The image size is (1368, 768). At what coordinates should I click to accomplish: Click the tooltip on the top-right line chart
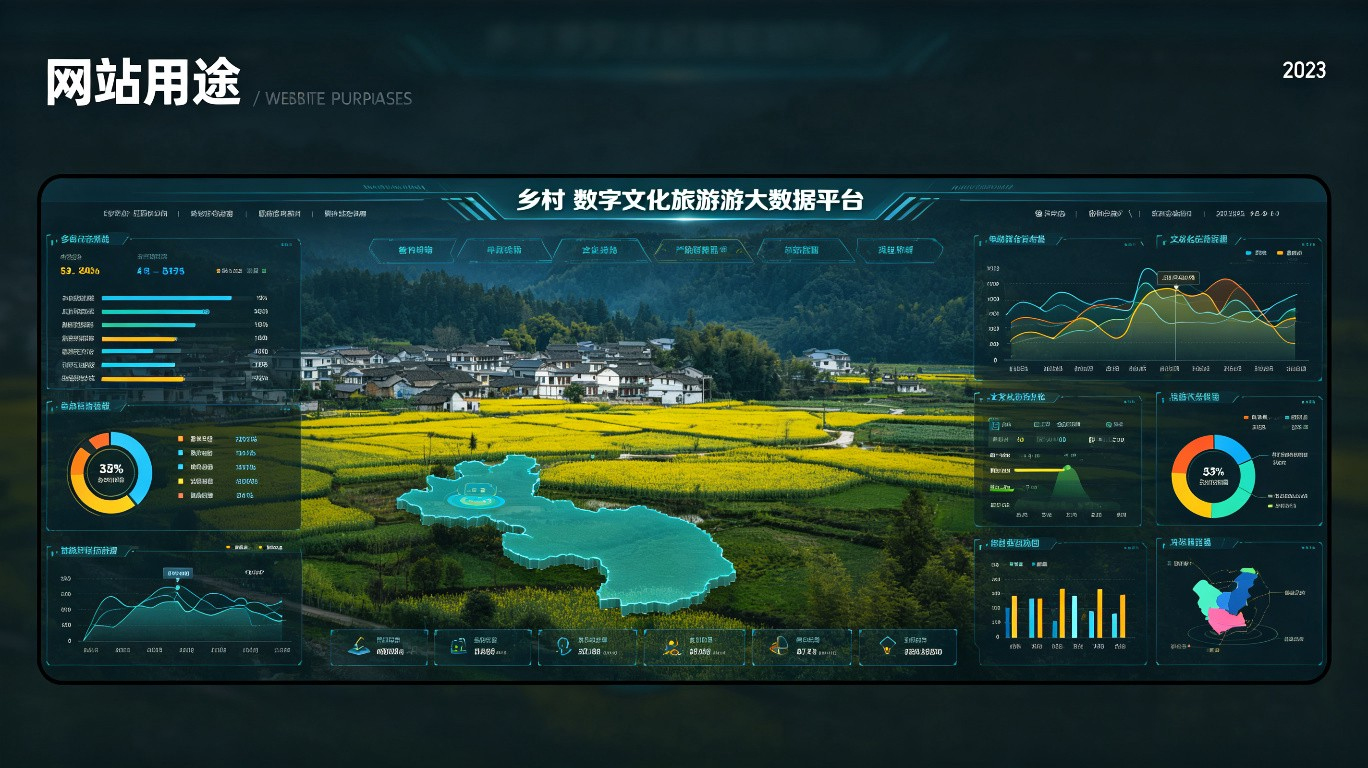[x=1176, y=277]
